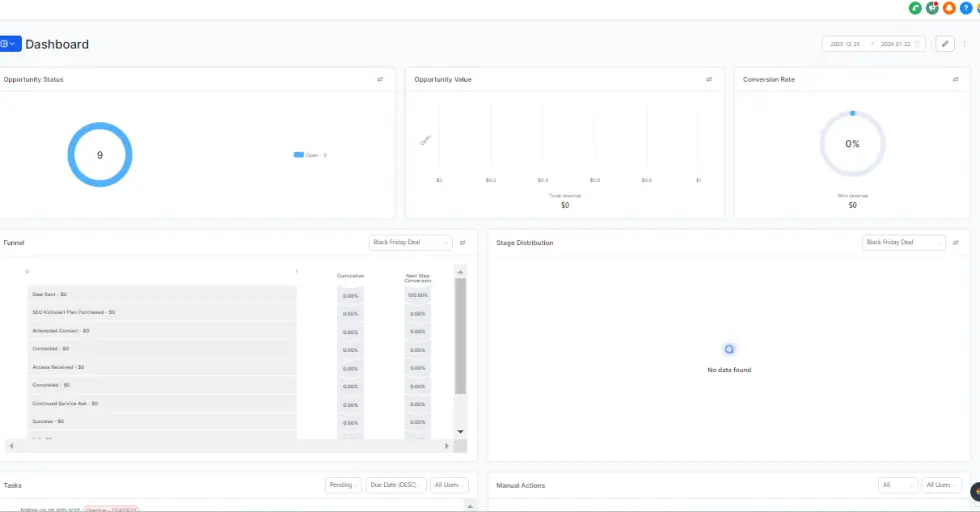This screenshot has height=512, width=980.
Task: Click the Cumulative column header
Action: coord(350,276)
